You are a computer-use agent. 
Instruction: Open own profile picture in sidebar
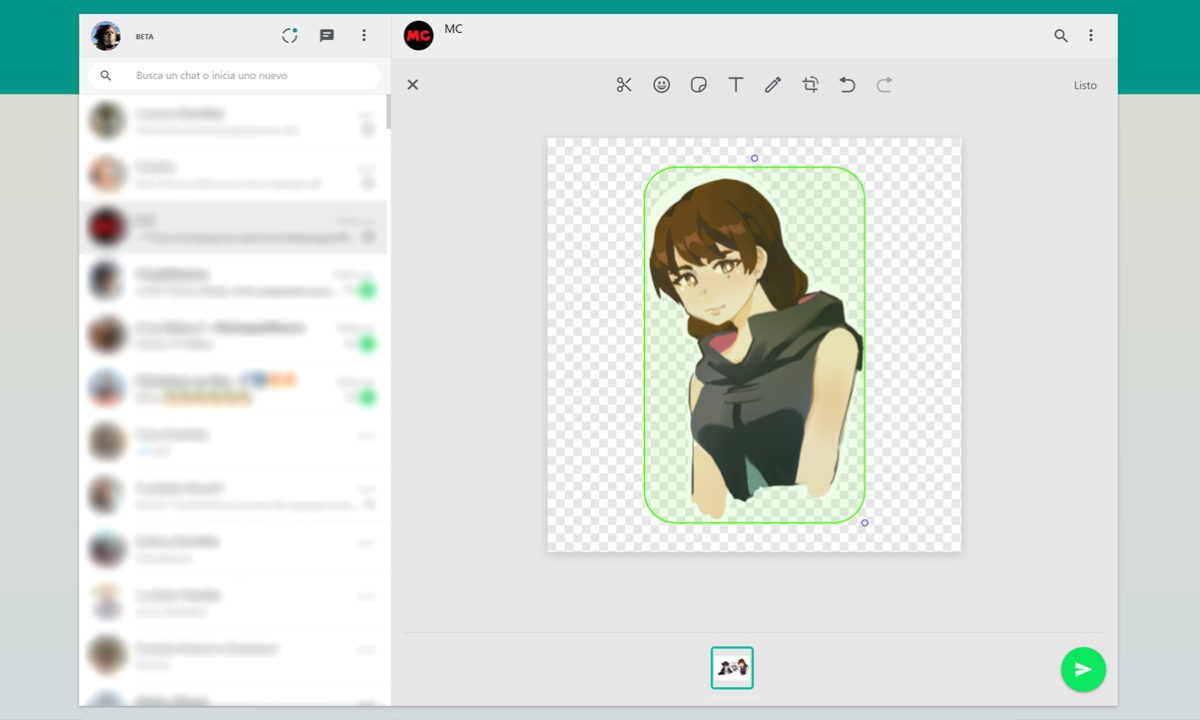tap(106, 36)
